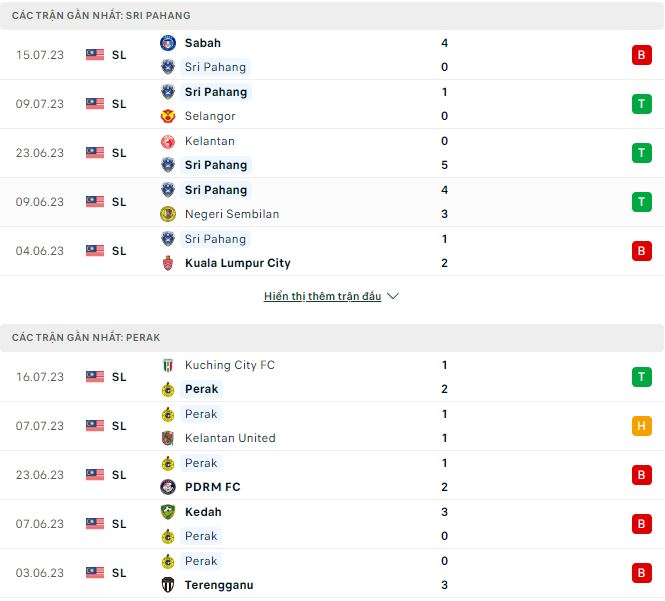Click green T badge for Kuching City match

pos(641,377)
